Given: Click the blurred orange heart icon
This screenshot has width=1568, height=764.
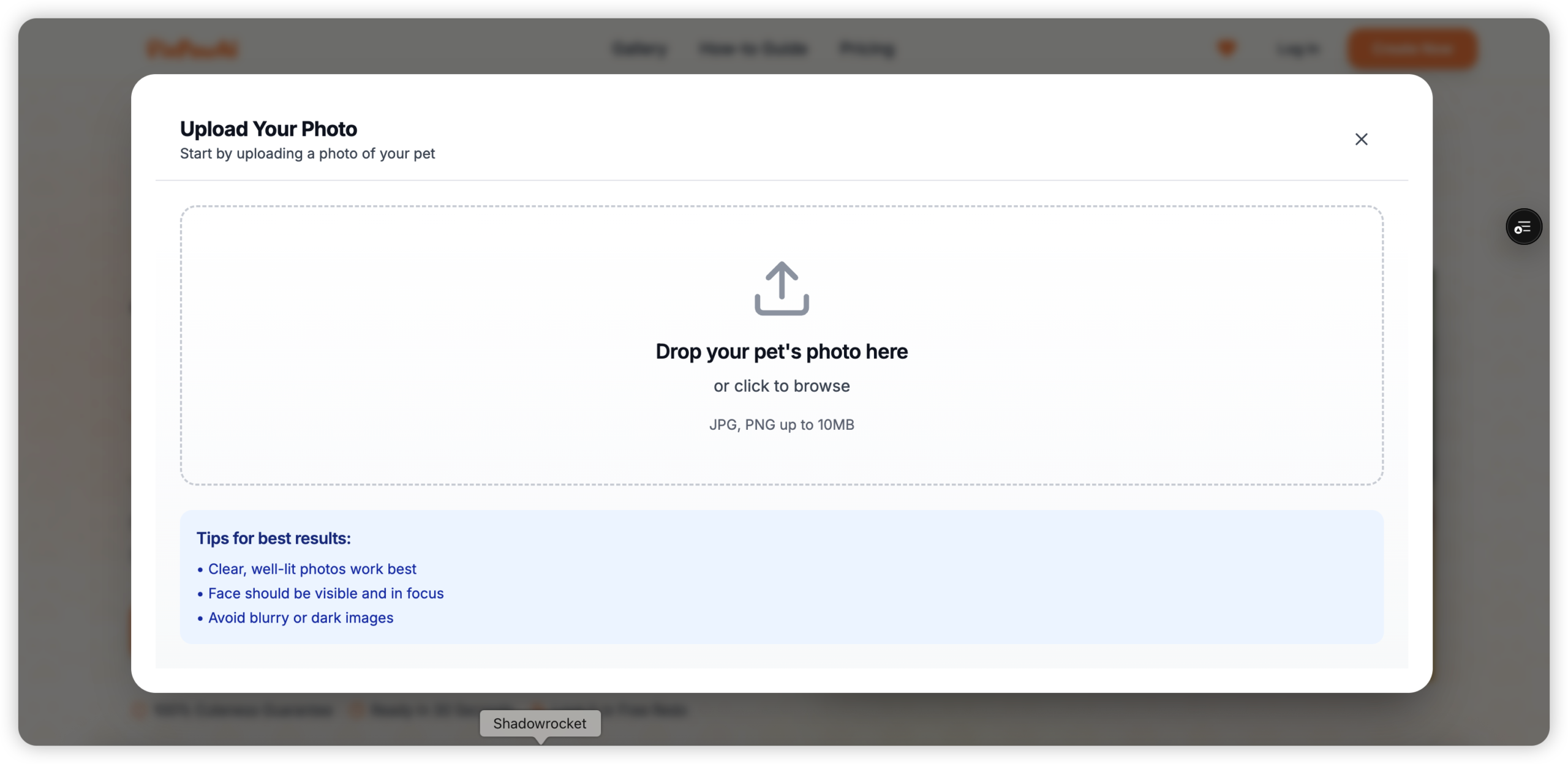Looking at the screenshot, I should pyautogui.click(x=1226, y=48).
